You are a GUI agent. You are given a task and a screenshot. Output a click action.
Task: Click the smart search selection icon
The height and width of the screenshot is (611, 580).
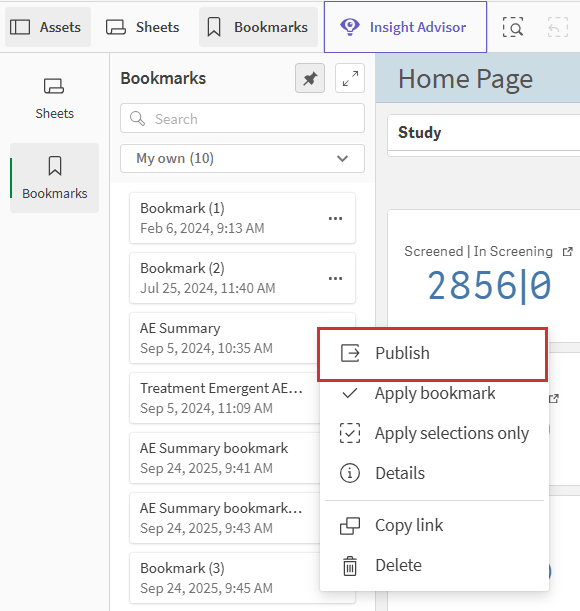(513, 28)
